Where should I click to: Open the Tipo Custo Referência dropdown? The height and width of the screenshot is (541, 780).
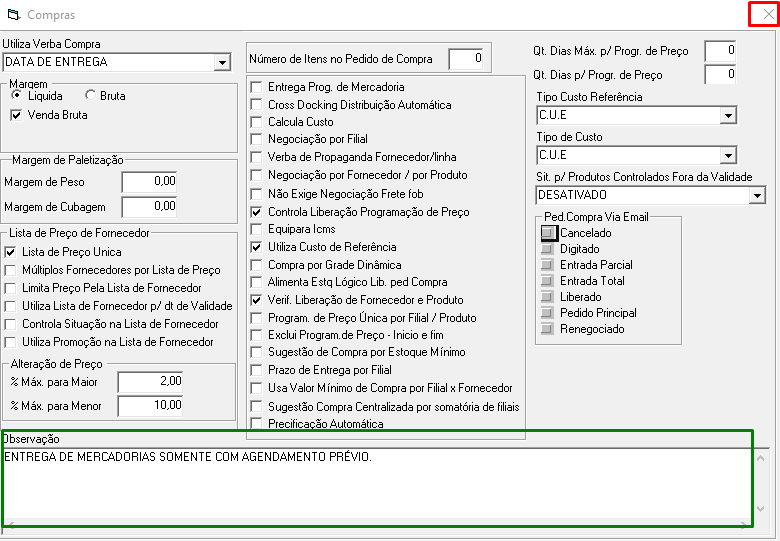(x=728, y=116)
